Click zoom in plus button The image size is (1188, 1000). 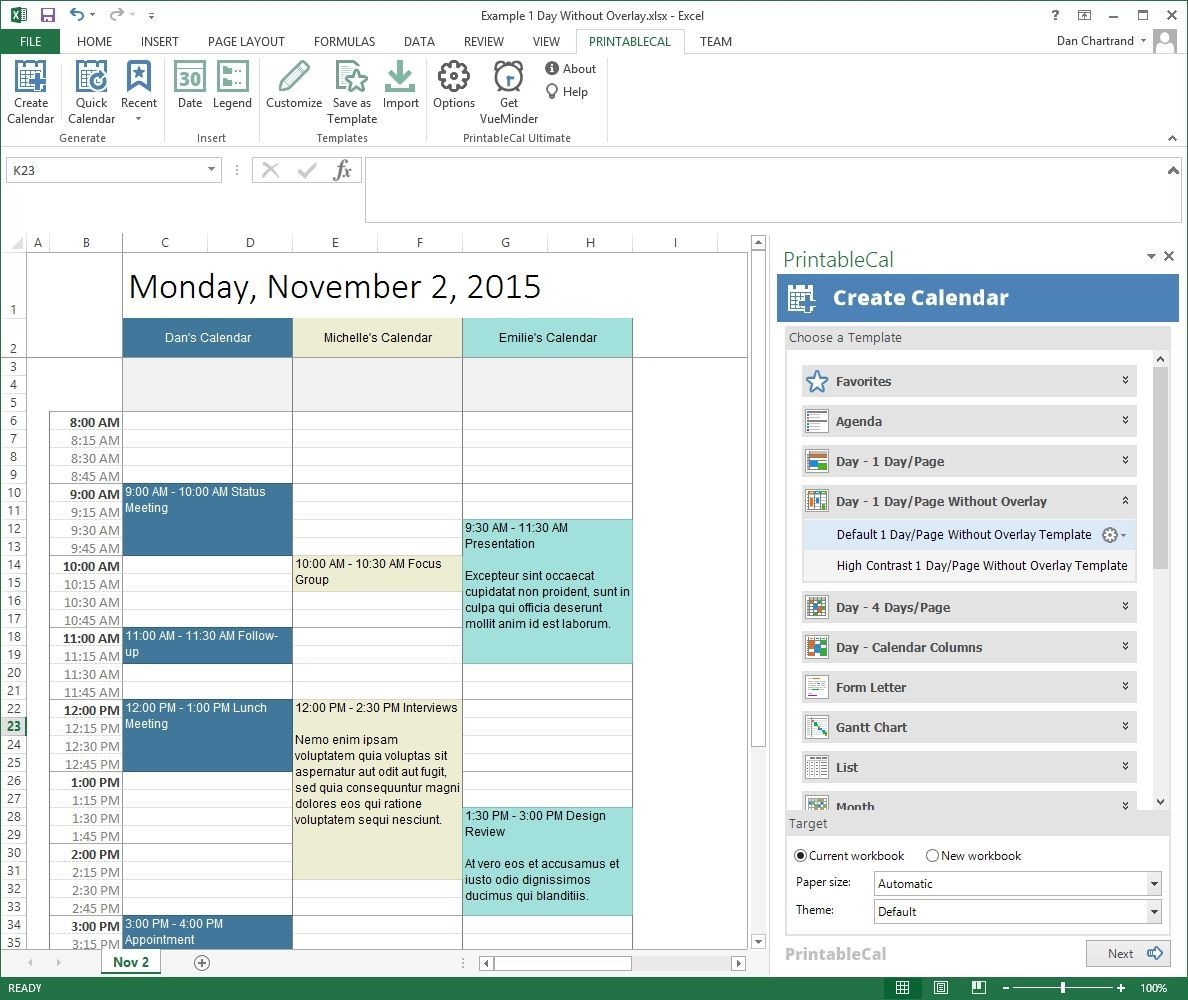(1121, 987)
